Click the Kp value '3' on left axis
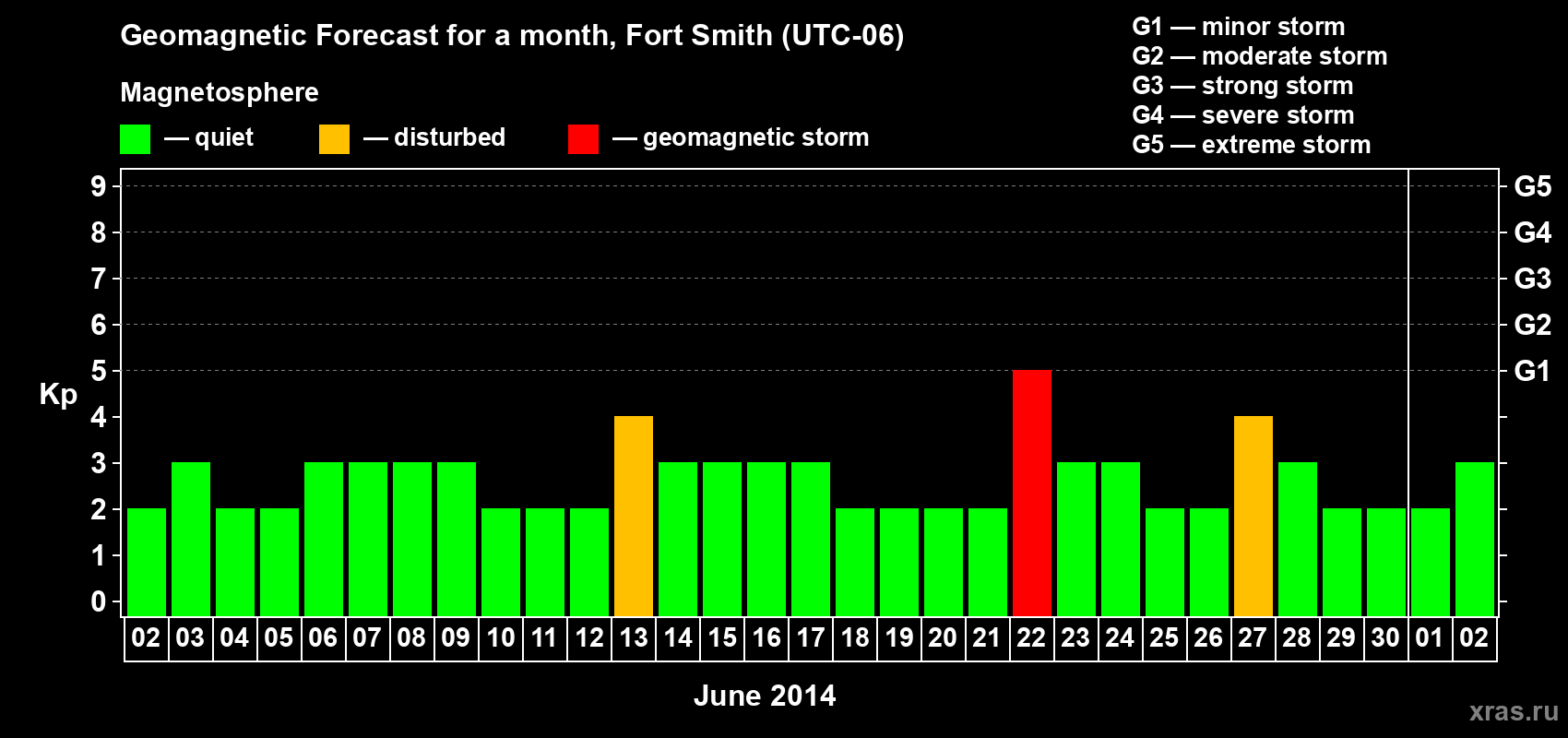1568x738 pixels. coord(99,463)
